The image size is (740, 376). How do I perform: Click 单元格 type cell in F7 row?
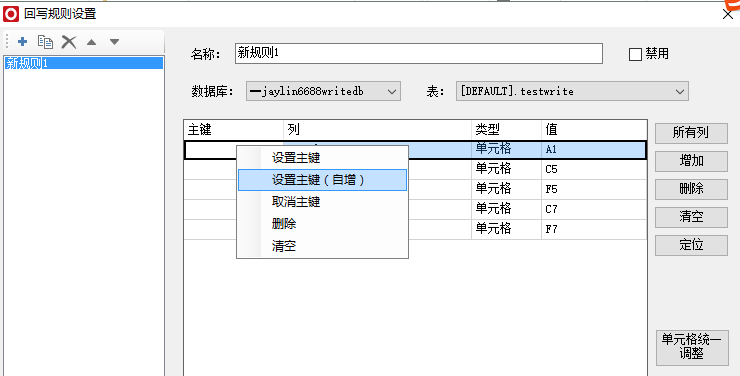pos(506,229)
